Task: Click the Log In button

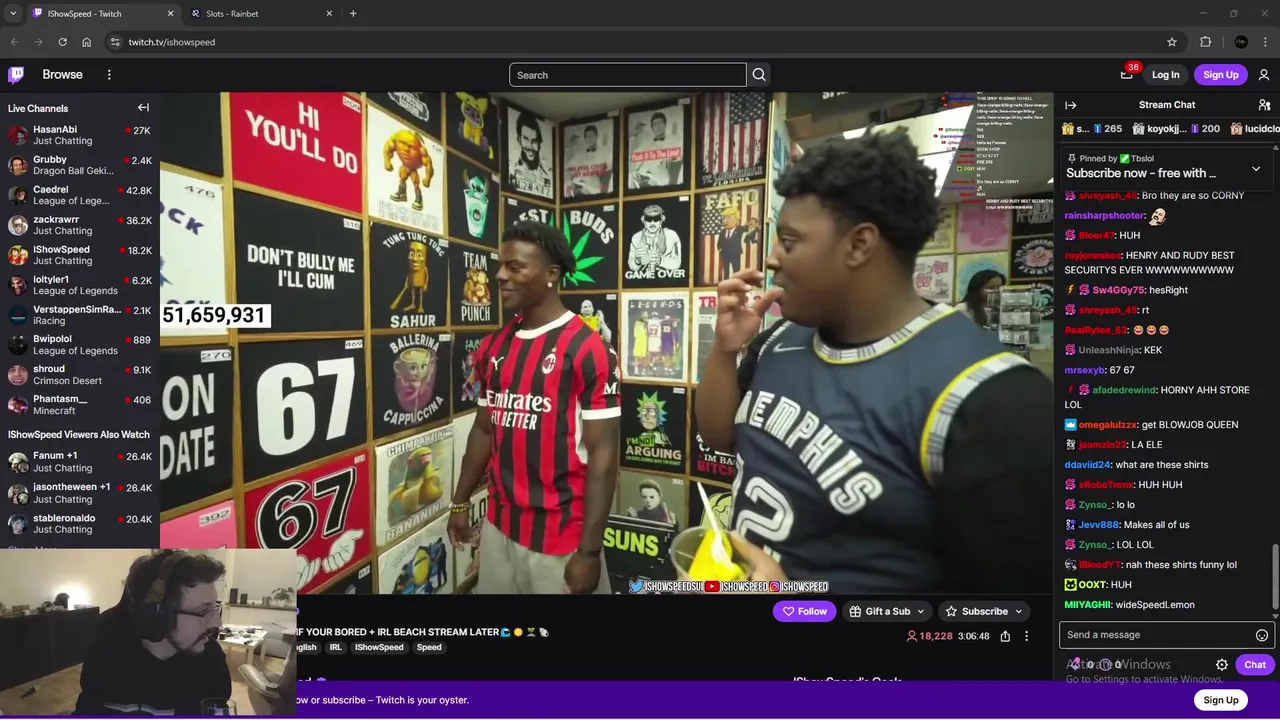Action: pos(1165,75)
